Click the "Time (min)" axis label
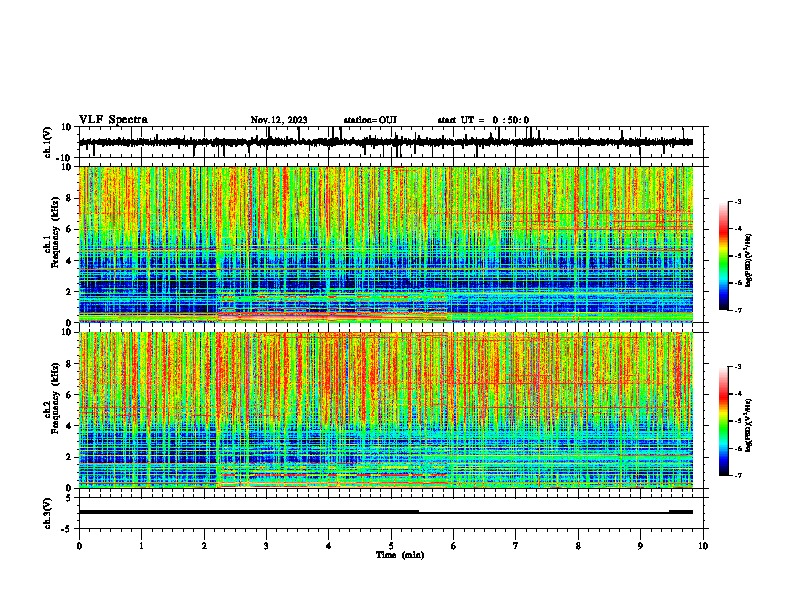Image resolution: width=792 pixels, height=612 pixels. [x=400, y=555]
